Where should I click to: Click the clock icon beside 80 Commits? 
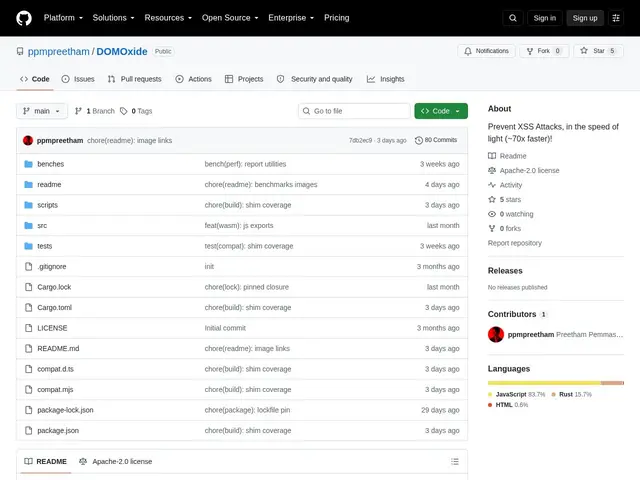click(418, 140)
